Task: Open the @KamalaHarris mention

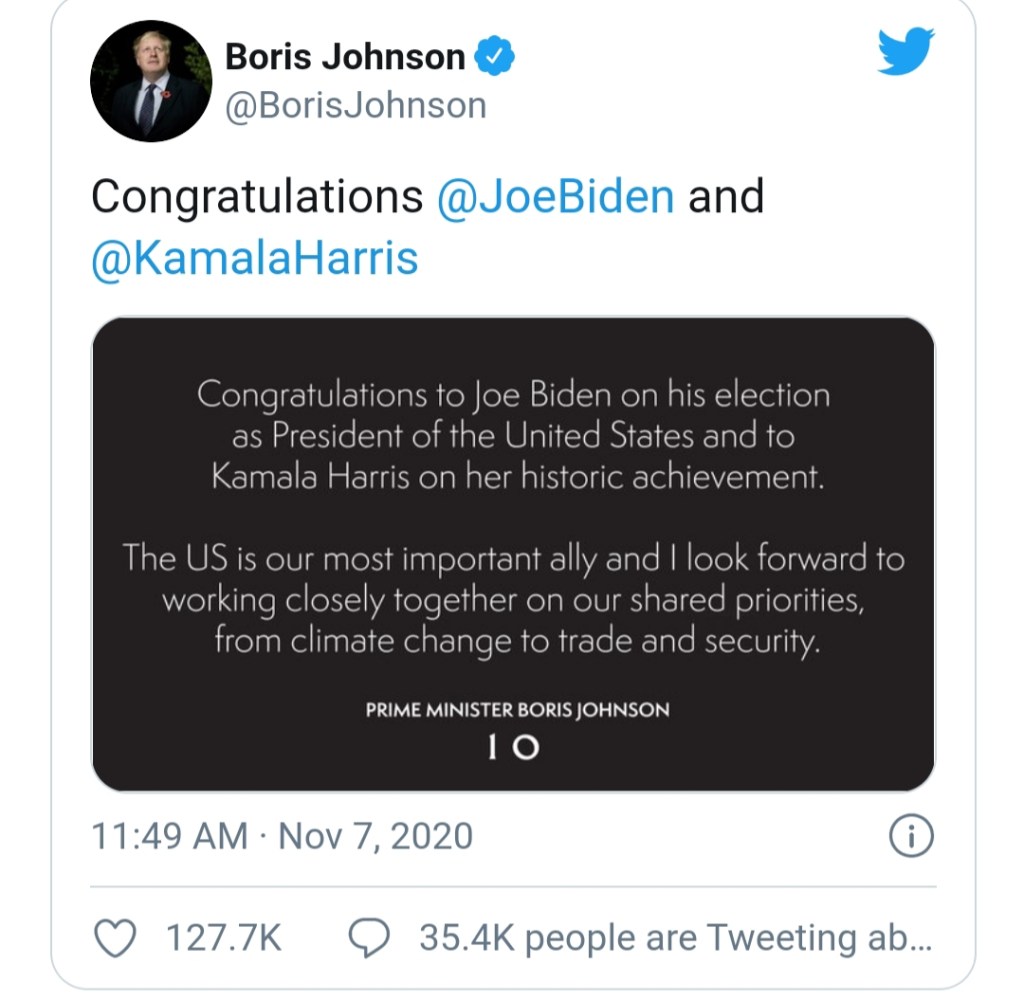Action: coord(255,257)
